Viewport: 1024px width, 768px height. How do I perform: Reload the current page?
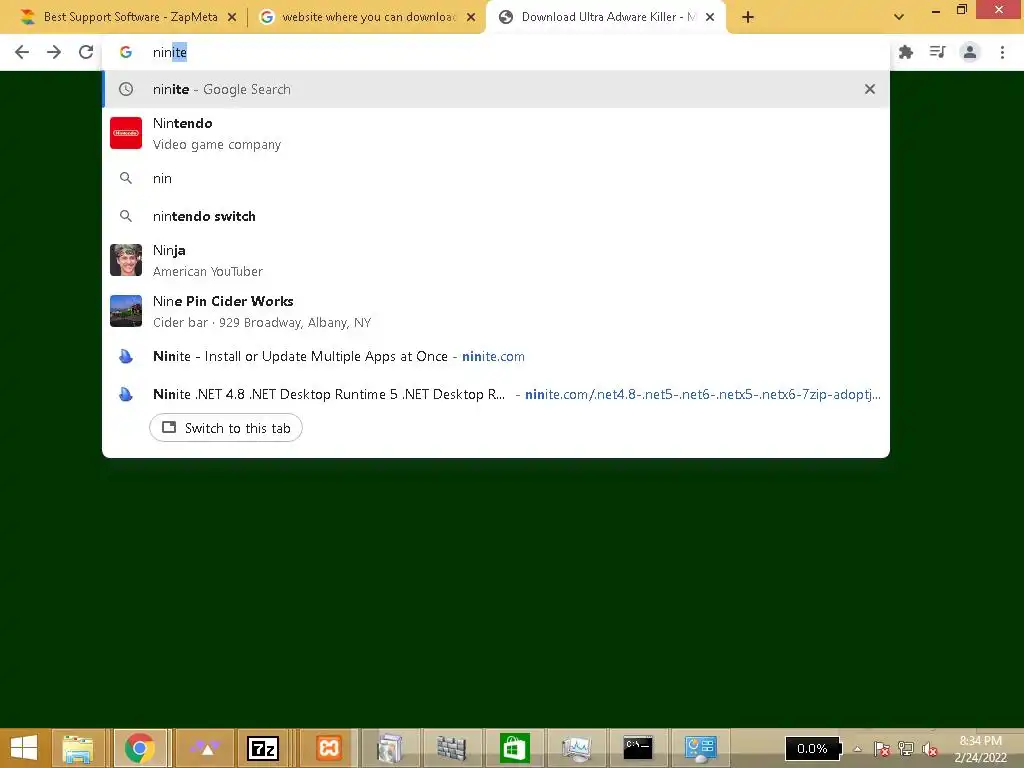86,52
